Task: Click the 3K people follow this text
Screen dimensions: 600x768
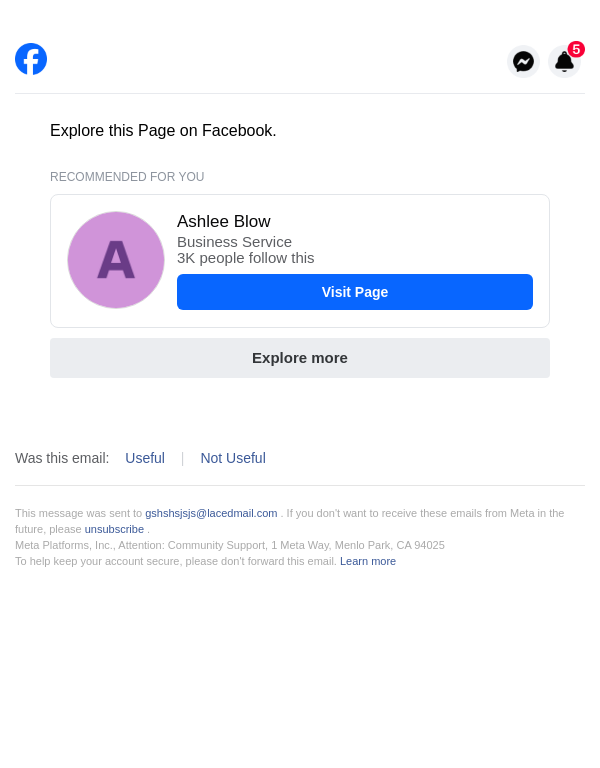Action: click(x=245, y=258)
